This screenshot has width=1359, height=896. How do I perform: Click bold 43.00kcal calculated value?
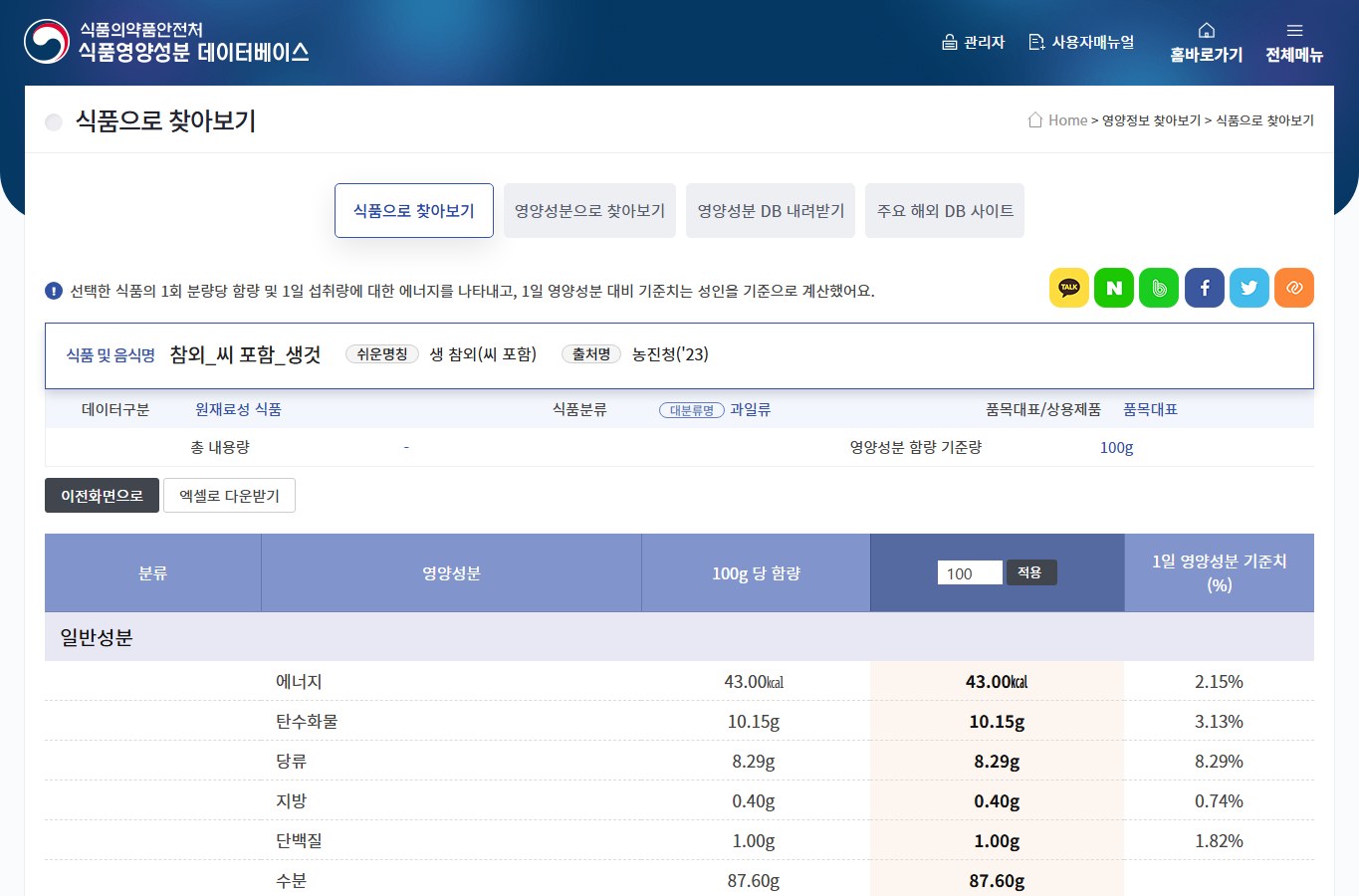tap(997, 682)
